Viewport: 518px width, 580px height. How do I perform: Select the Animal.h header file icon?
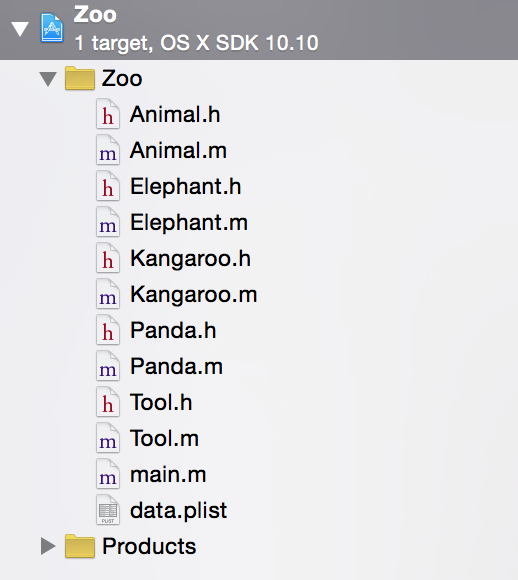(x=108, y=114)
